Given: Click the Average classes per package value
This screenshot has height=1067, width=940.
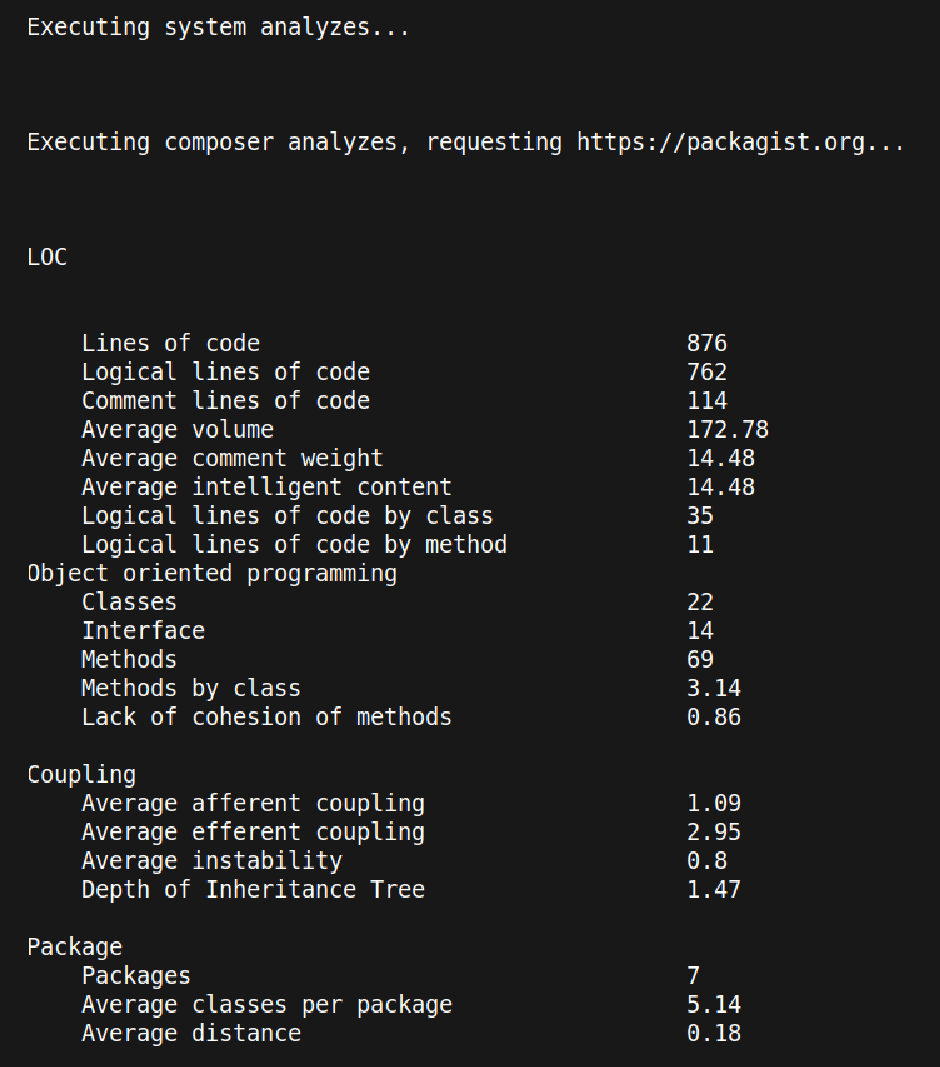Looking at the screenshot, I should (x=714, y=1005).
